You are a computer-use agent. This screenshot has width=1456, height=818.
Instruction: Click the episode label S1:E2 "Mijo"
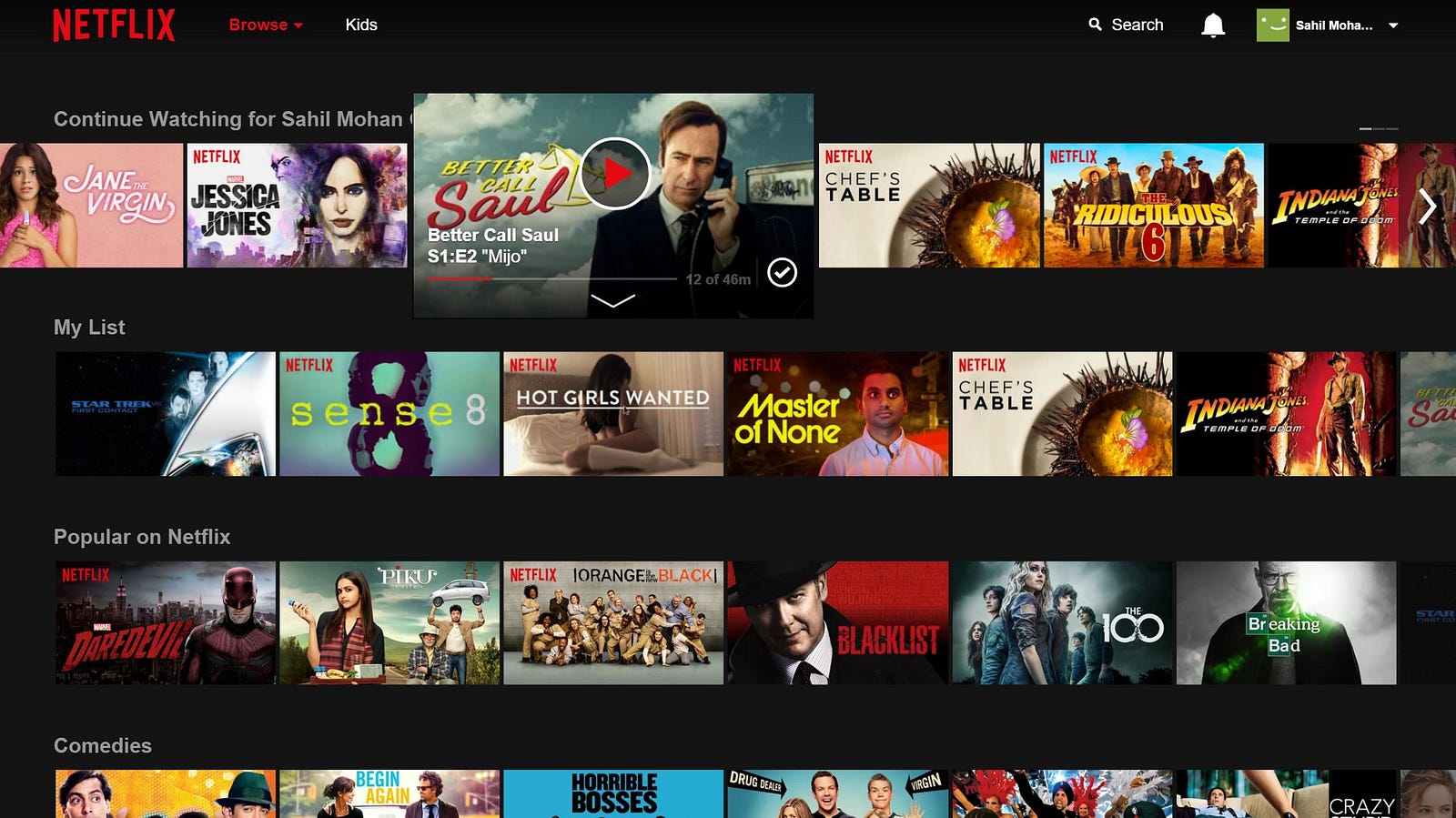[x=477, y=257]
